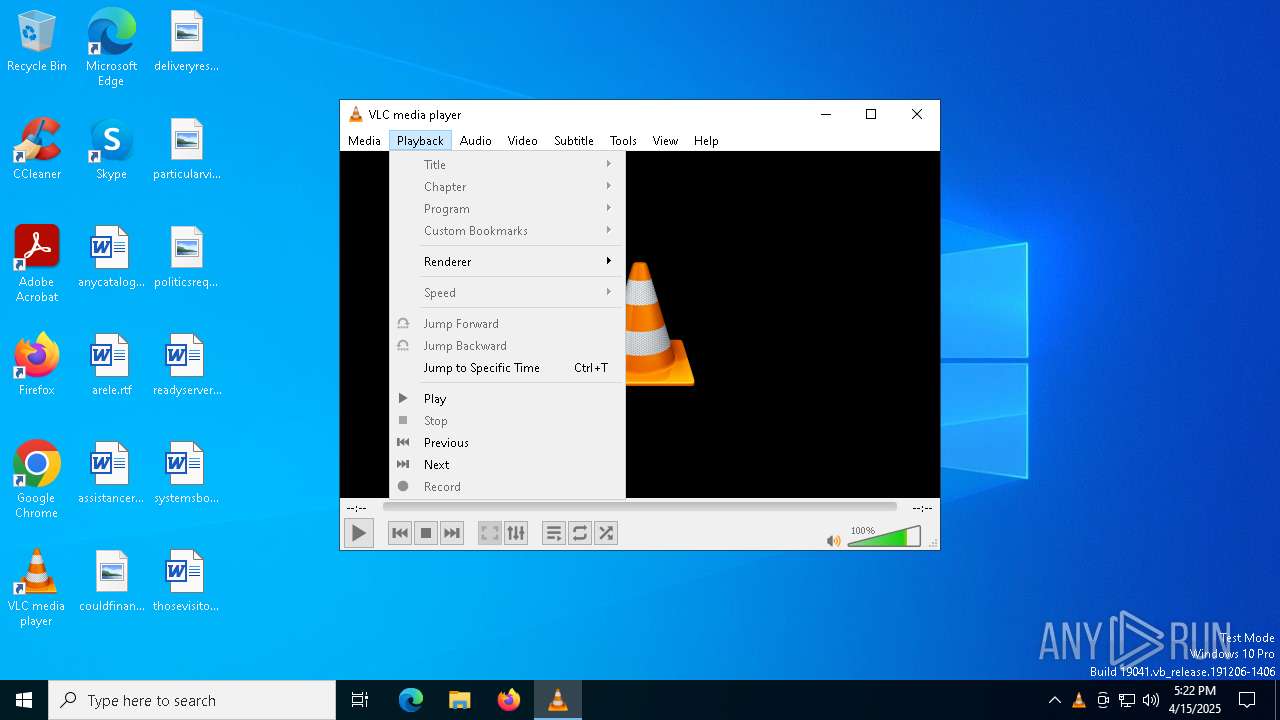The image size is (1280, 720).
Task: Select Jump Backward menu entry
Action: click(x=507, y=346)
